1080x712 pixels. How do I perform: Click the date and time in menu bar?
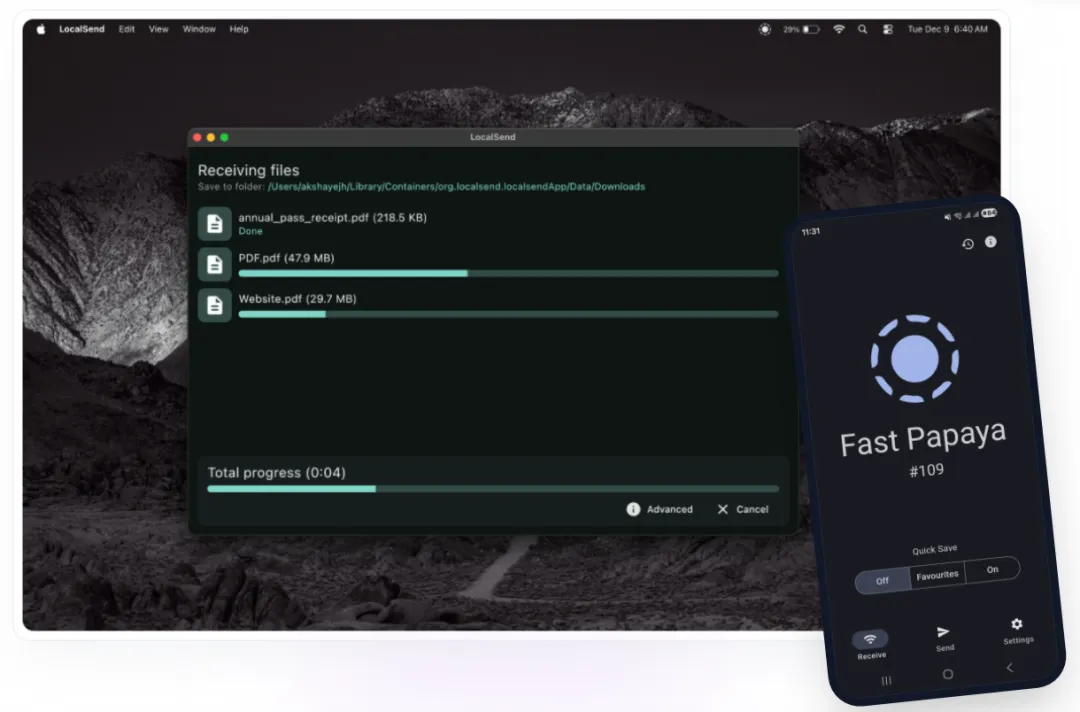[948, 29]
